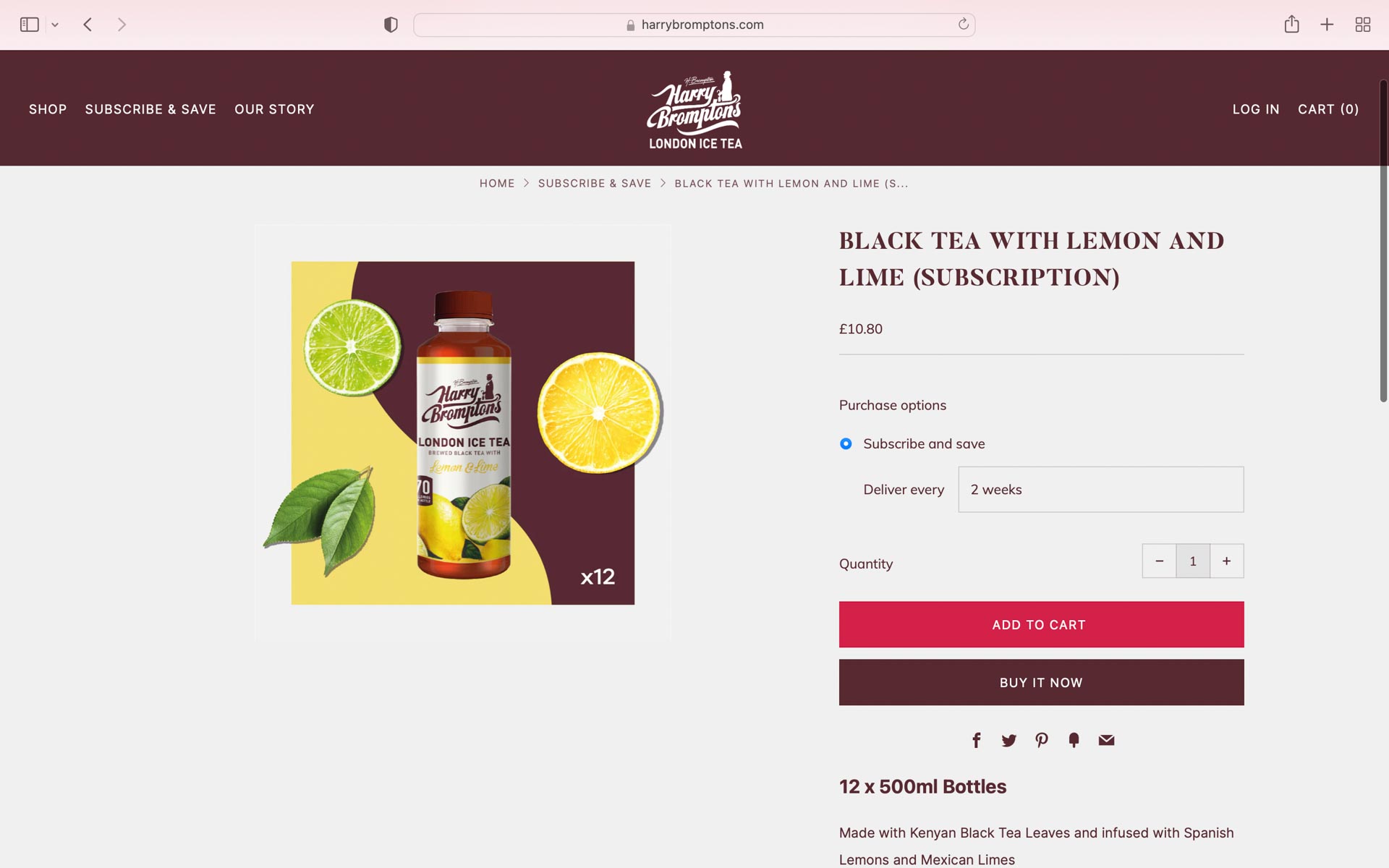Decrease quantity with minus button
The width and height of the screenshot is (1389, 868).
[1159, 561]
